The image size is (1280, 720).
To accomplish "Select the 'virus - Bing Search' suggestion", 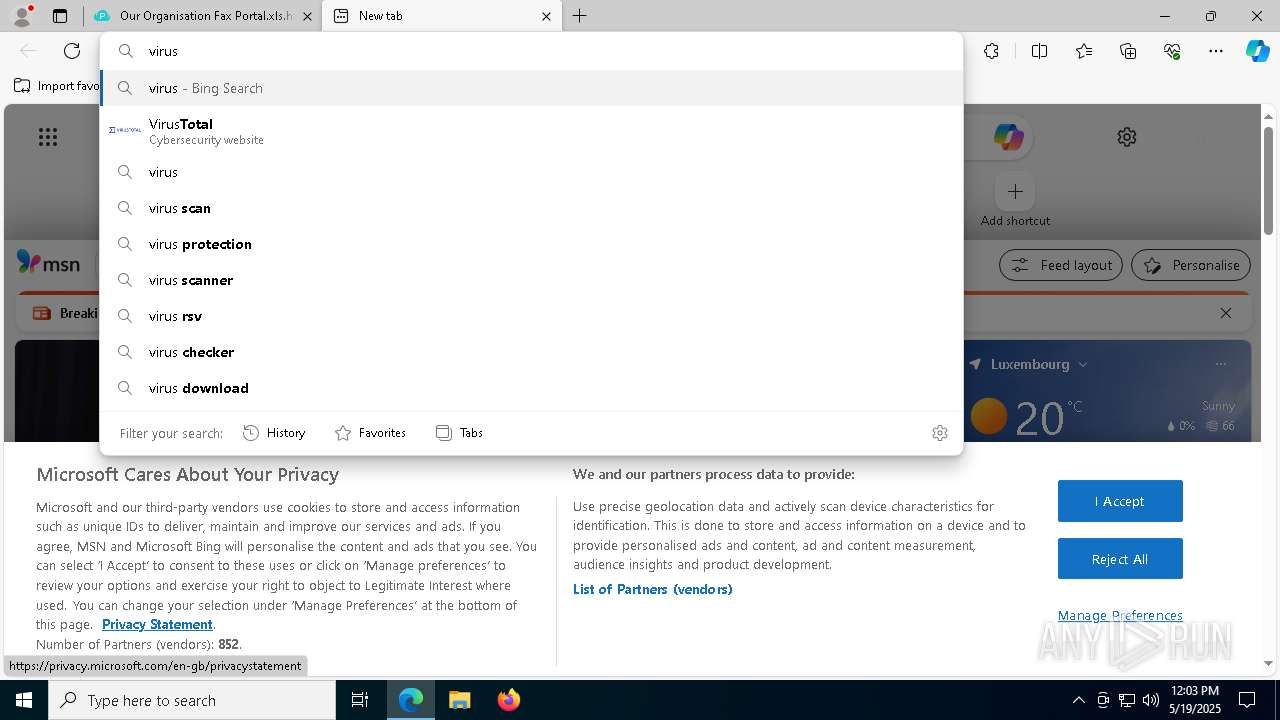I will (x=531, y=88).
